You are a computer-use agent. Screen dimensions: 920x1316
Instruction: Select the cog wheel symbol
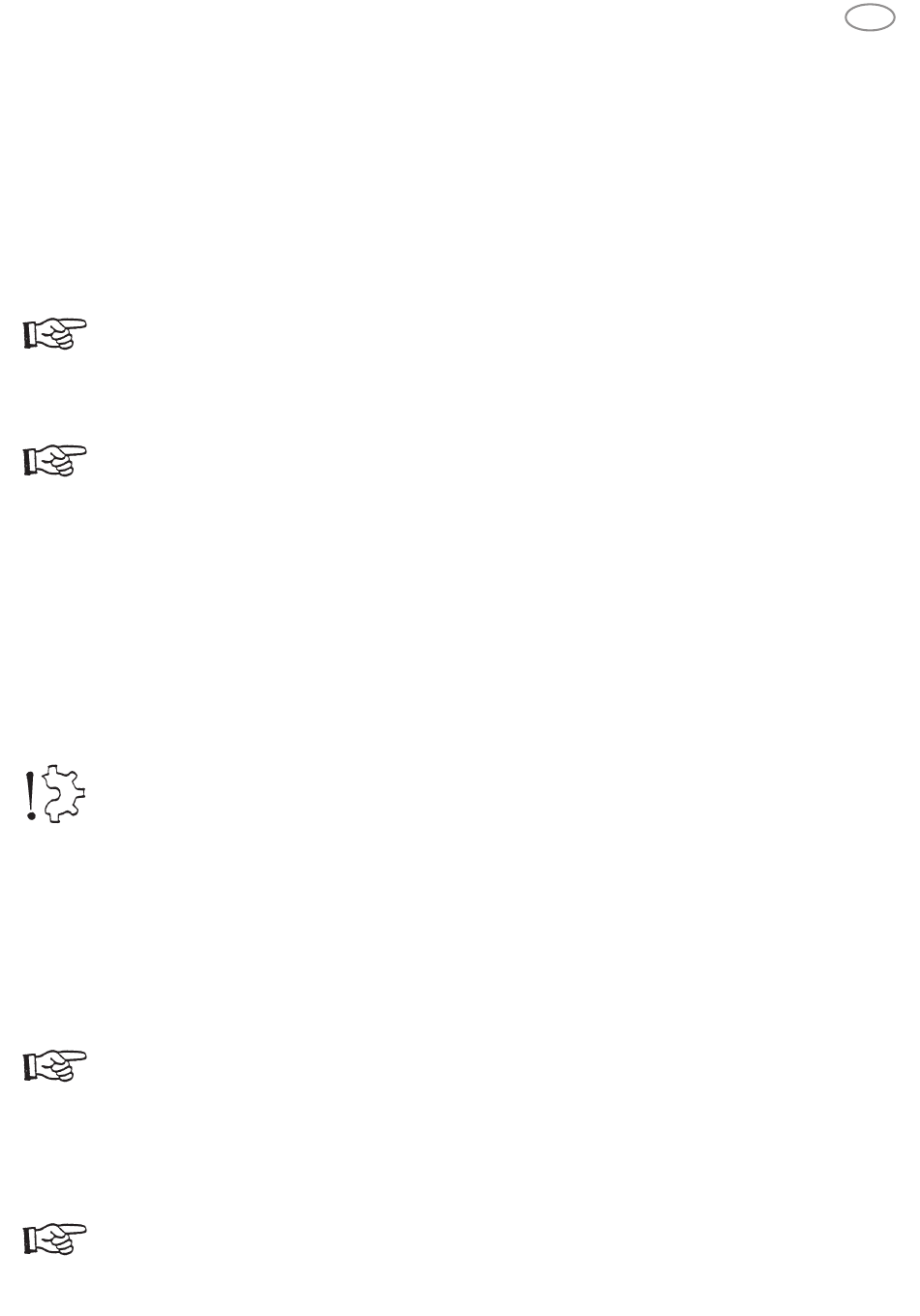tap(66, 792)
